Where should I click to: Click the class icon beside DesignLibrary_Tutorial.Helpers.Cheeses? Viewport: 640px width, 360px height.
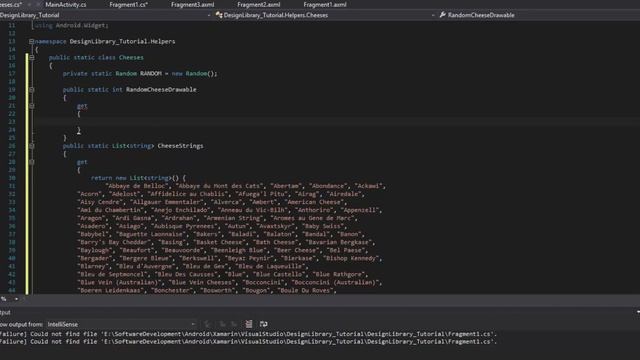coord(219,15)
